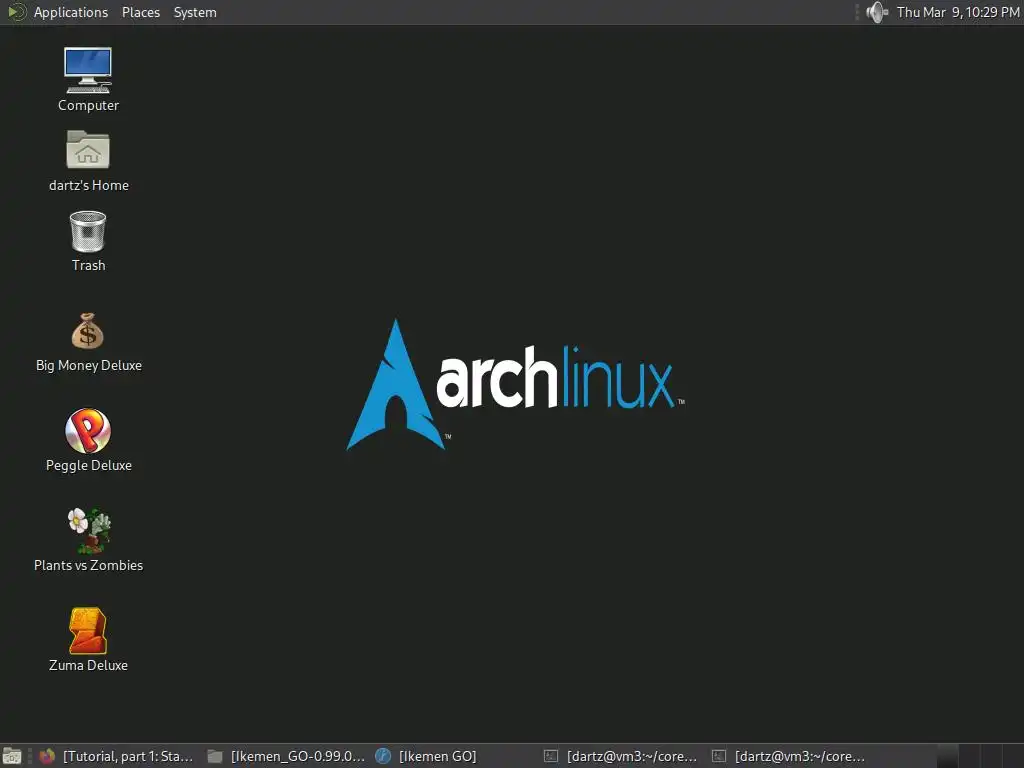Image resolution: width=1024 pixels, height=768 pixels.
Task: Restore the Firefox Tutorial, part 1 window
Action: [118, 756]
